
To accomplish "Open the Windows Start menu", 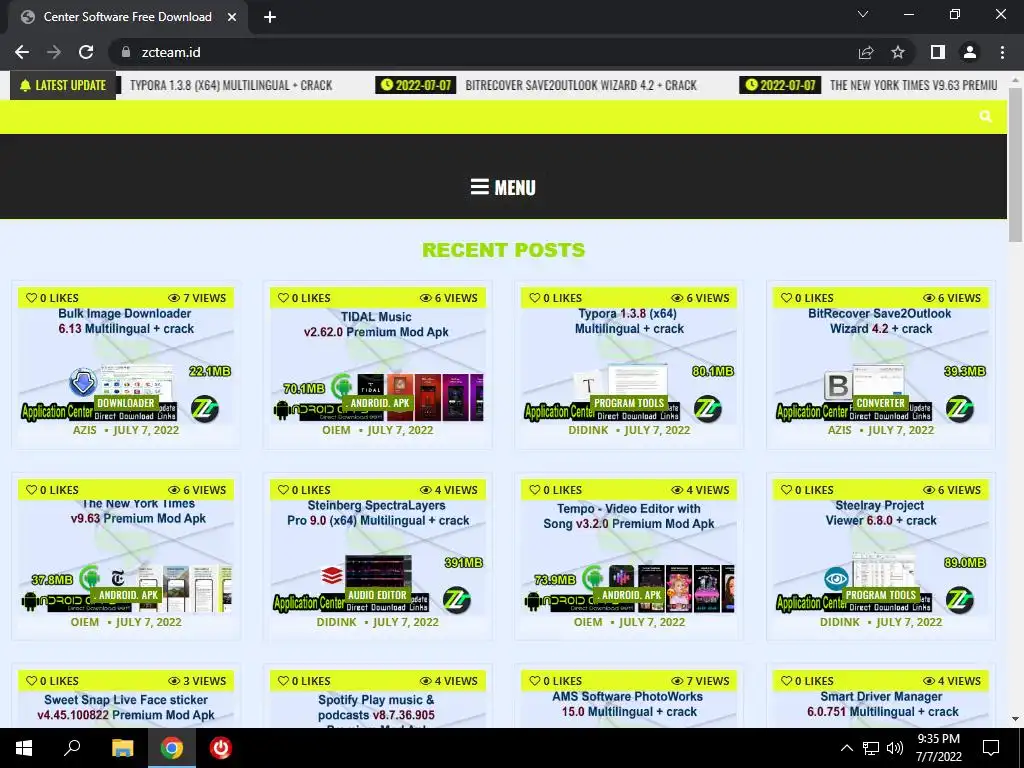I will click(24, 748).
